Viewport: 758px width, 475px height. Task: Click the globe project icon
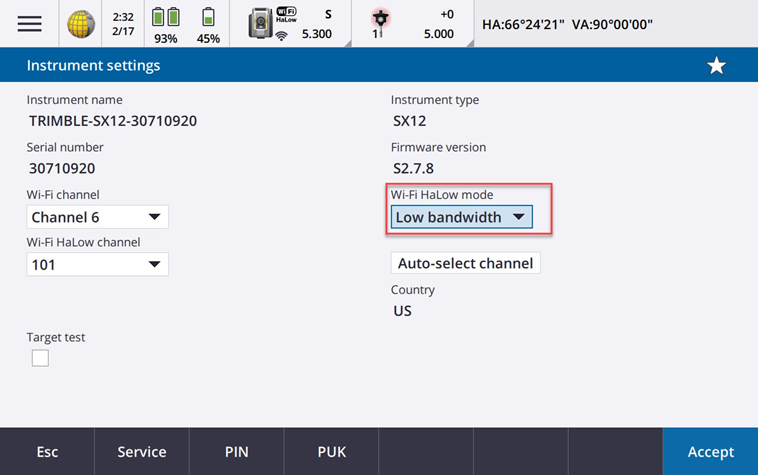[x=81, y=24]
